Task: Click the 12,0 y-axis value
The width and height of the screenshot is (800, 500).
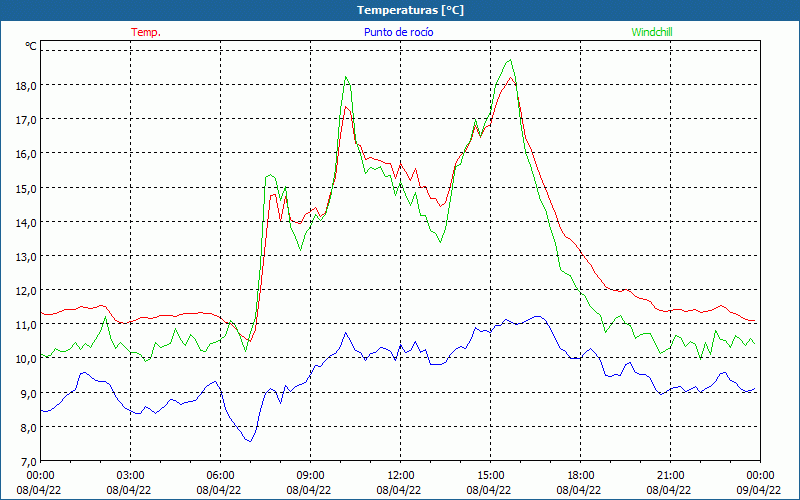Action: (26, 291)
